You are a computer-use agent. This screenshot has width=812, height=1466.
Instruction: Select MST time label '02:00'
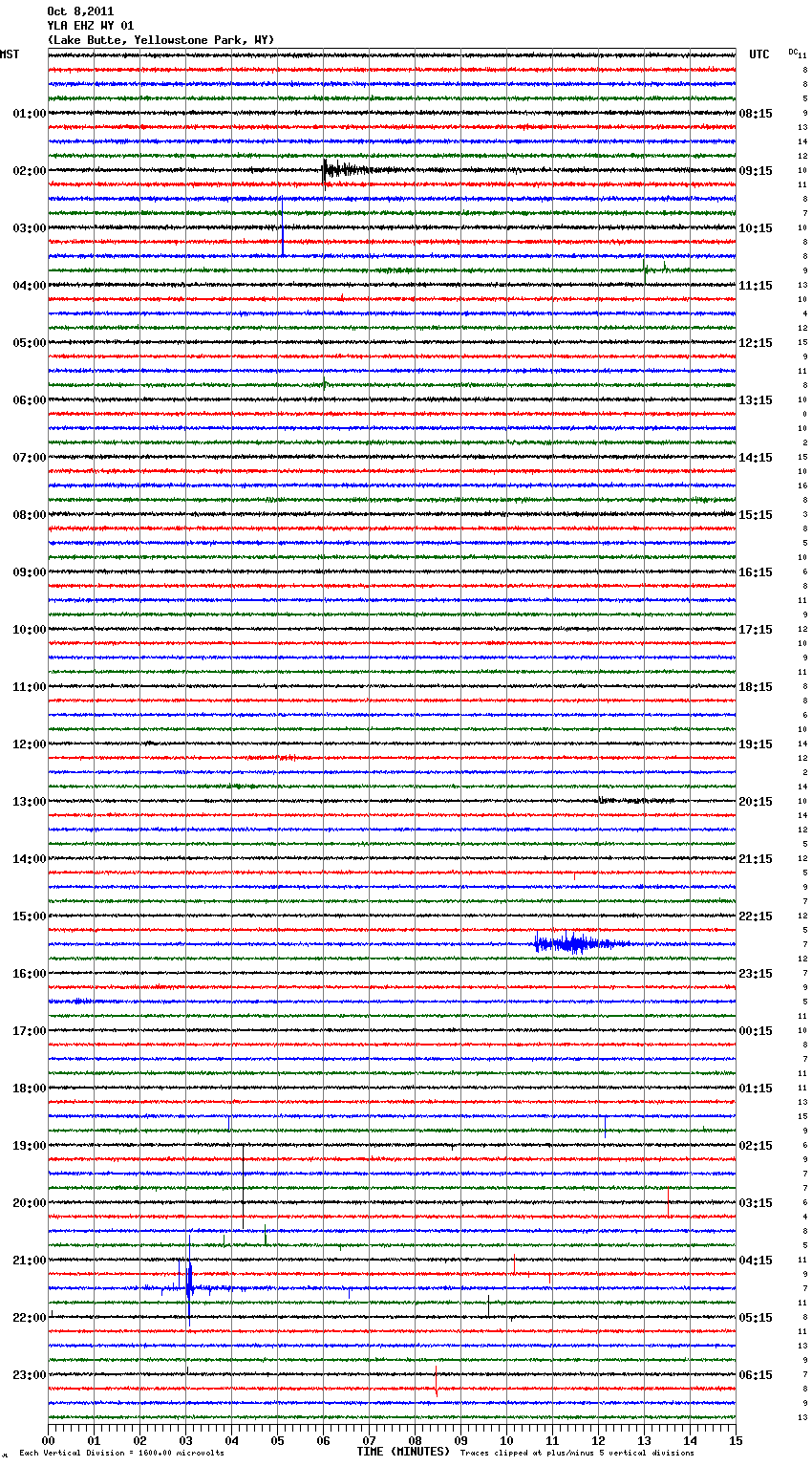pos(29,171)
